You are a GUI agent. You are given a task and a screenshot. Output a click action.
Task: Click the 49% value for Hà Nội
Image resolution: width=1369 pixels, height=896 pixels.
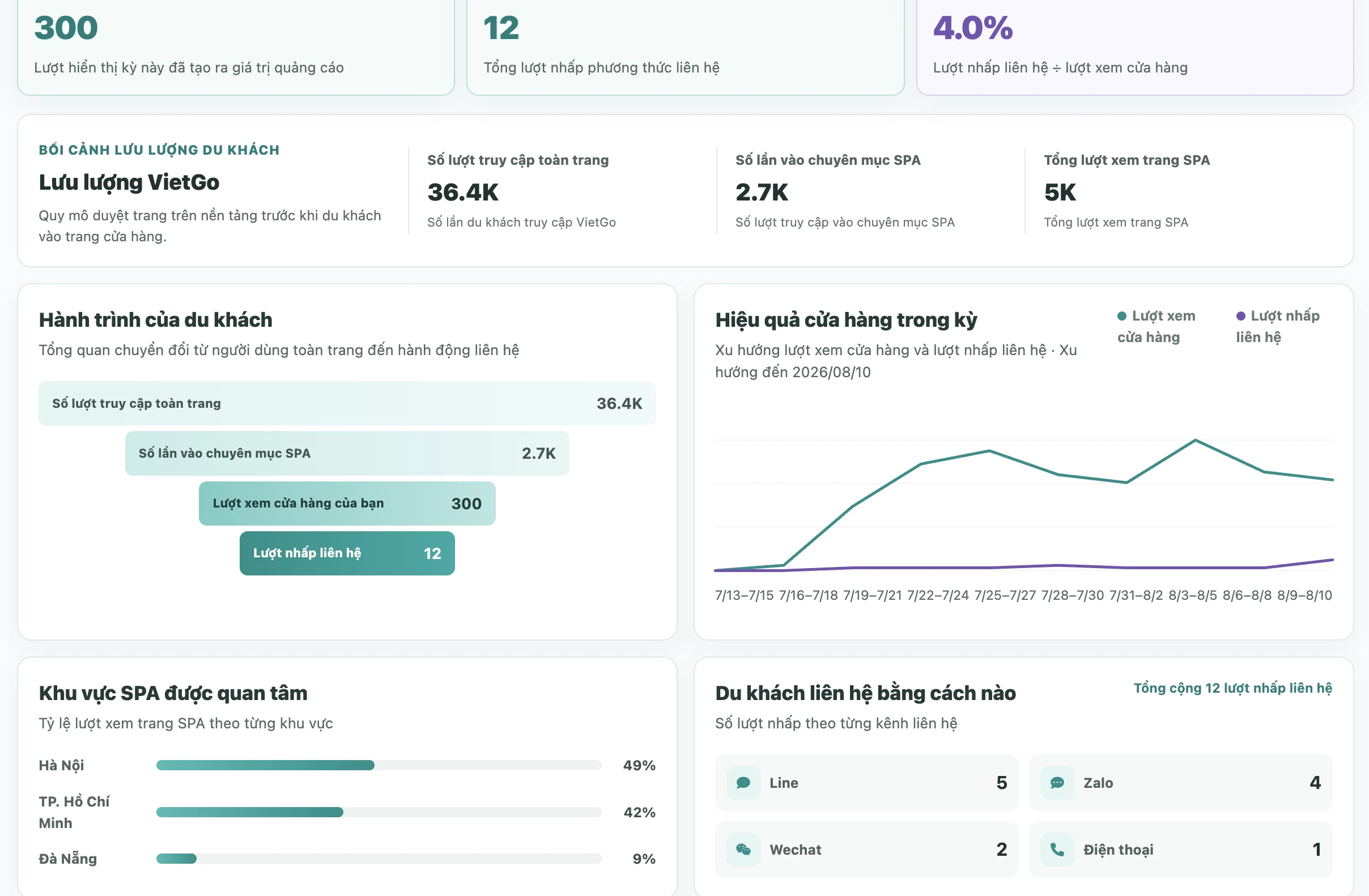pos(639,766)
